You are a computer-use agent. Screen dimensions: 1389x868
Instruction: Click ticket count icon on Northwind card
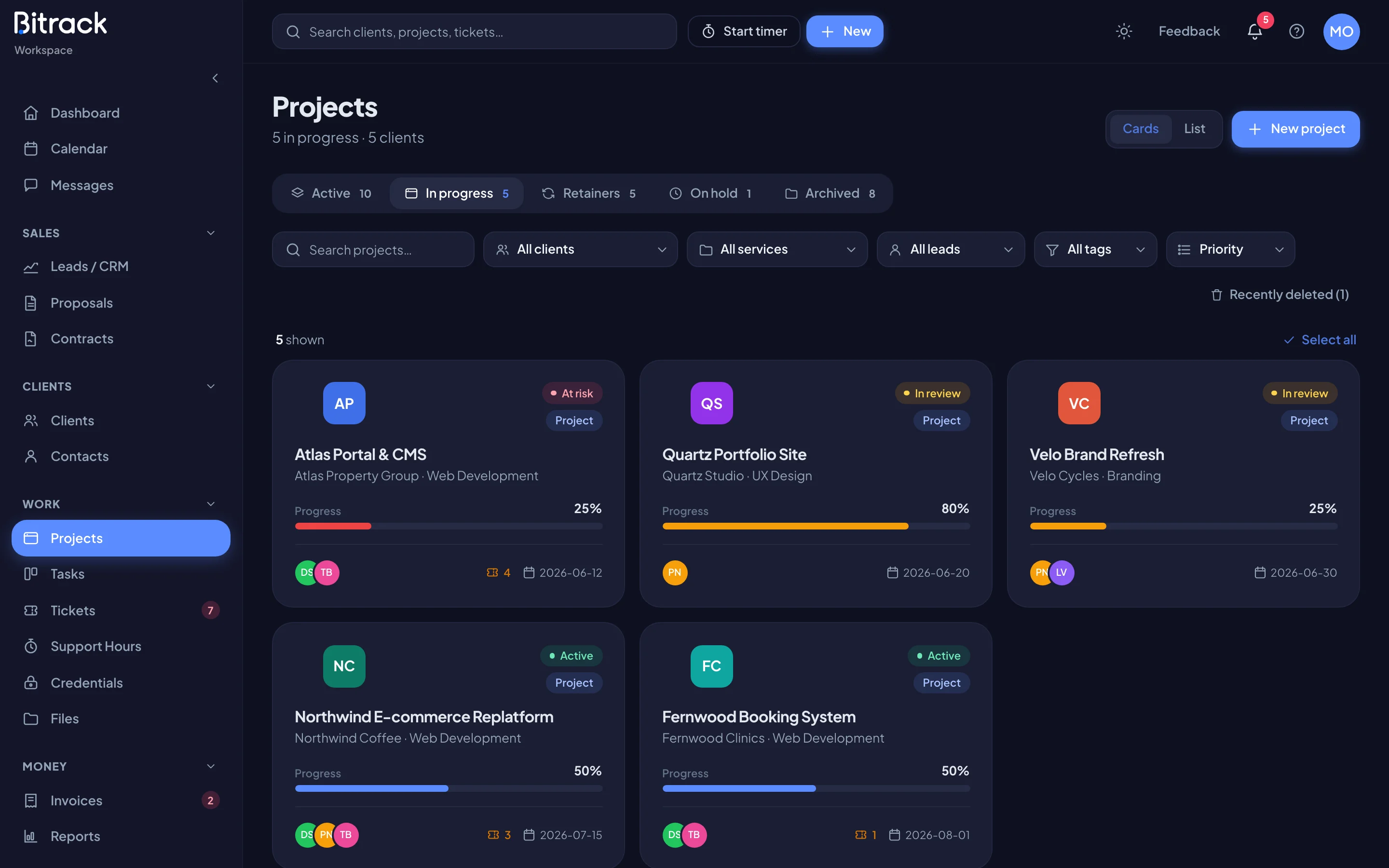point(492,835)
